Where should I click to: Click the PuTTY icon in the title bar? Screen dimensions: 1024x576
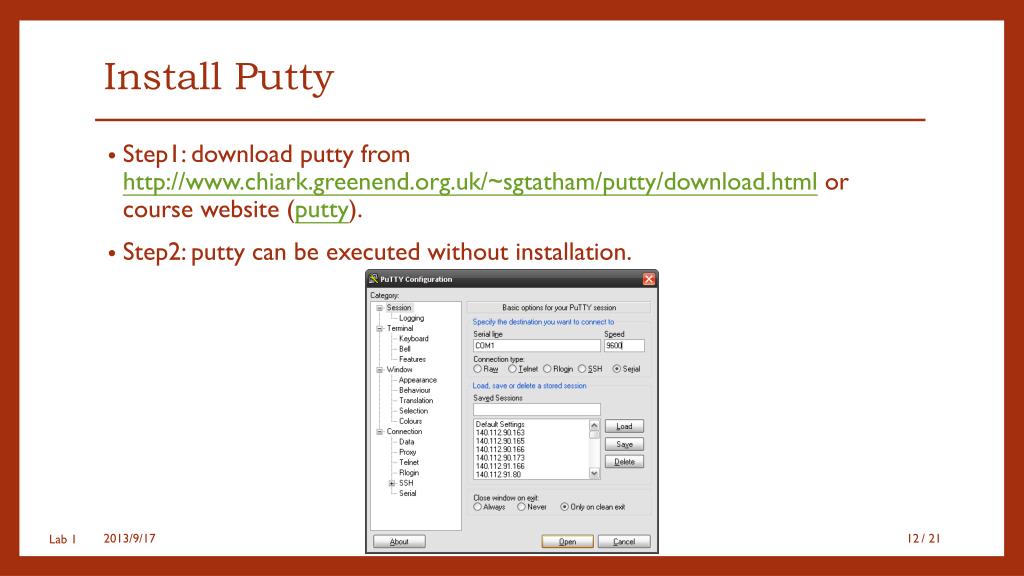click(374, 279)
